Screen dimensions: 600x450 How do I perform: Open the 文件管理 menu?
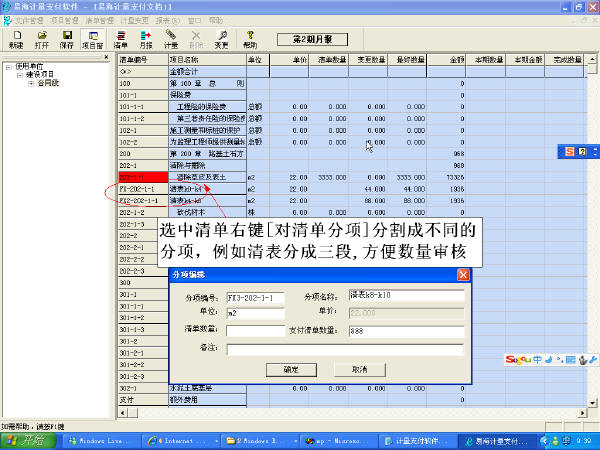click(30, 19)
